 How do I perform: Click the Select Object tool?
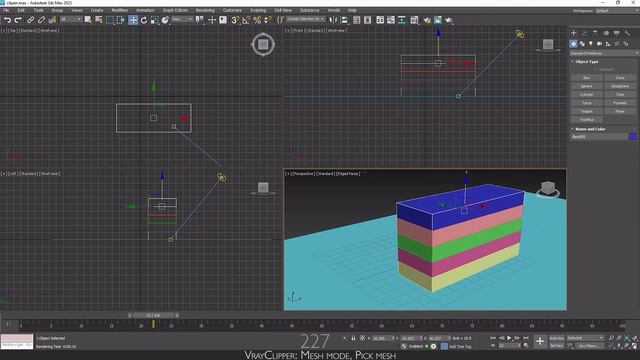click(x=88, y=20)
